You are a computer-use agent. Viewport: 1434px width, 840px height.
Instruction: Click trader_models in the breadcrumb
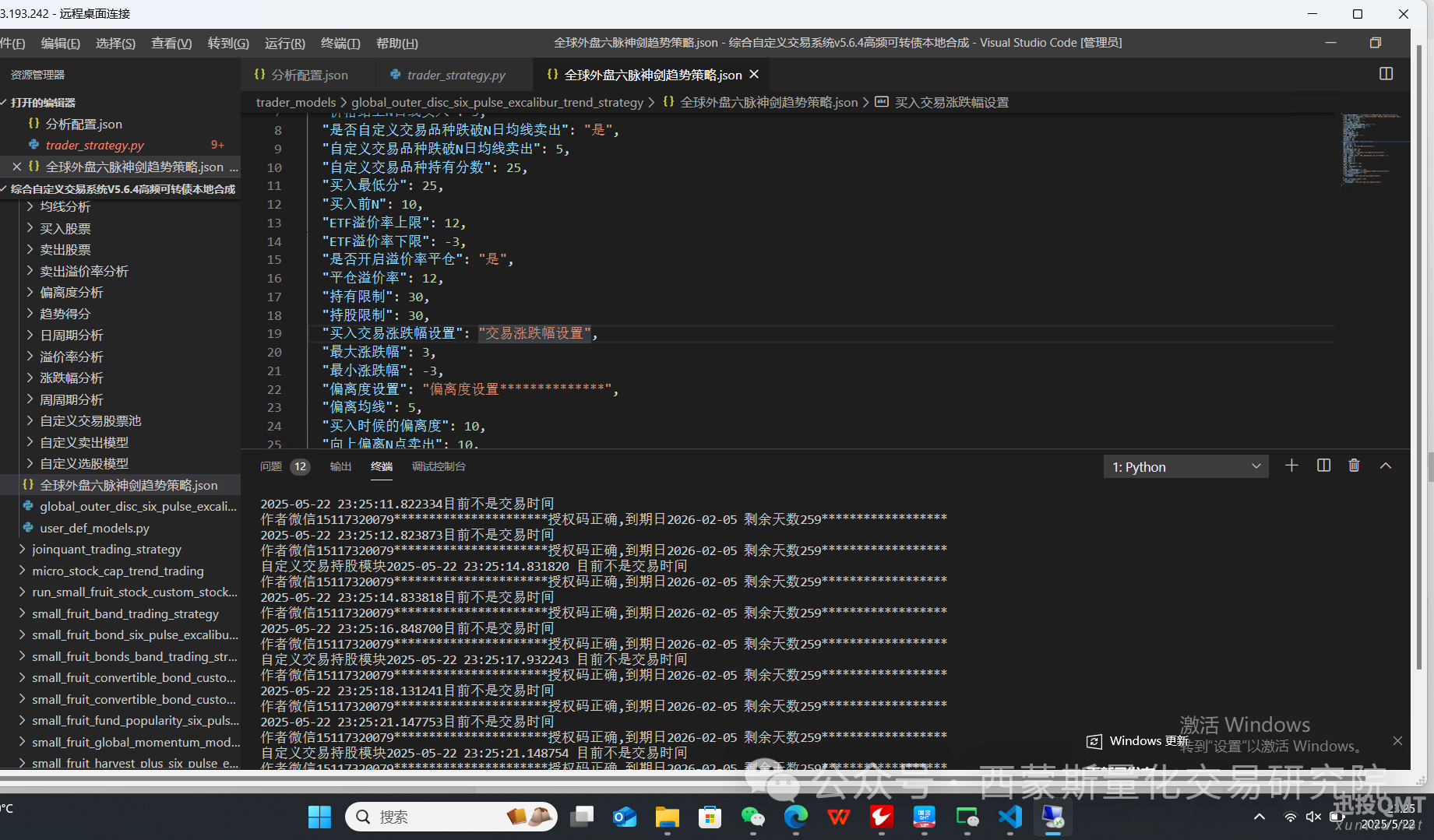coord(296,103)
